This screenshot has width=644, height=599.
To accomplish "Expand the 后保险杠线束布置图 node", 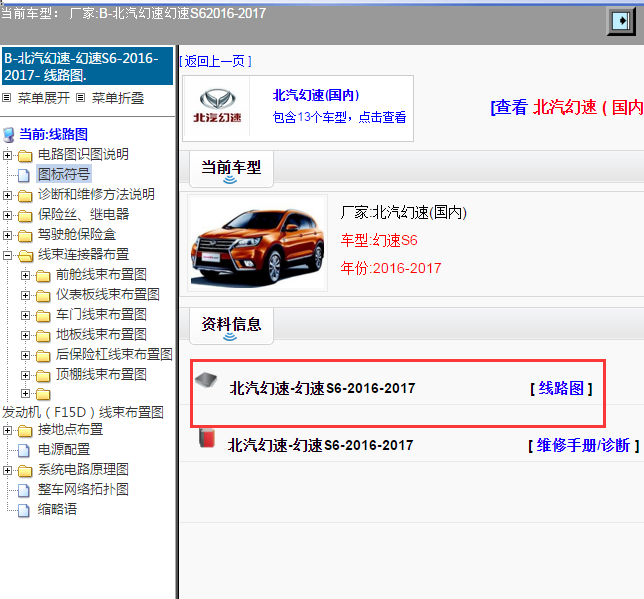I will tap(25, 355).
